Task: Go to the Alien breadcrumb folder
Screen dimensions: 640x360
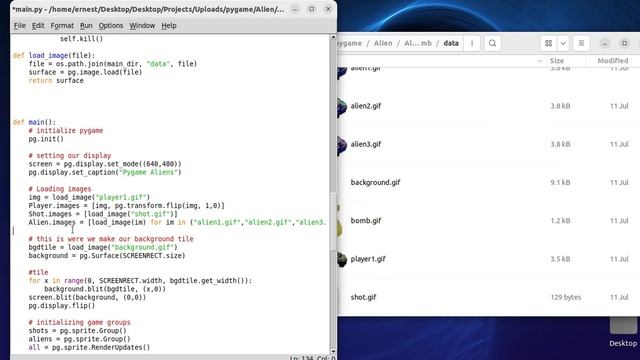Action: (383, 43)
